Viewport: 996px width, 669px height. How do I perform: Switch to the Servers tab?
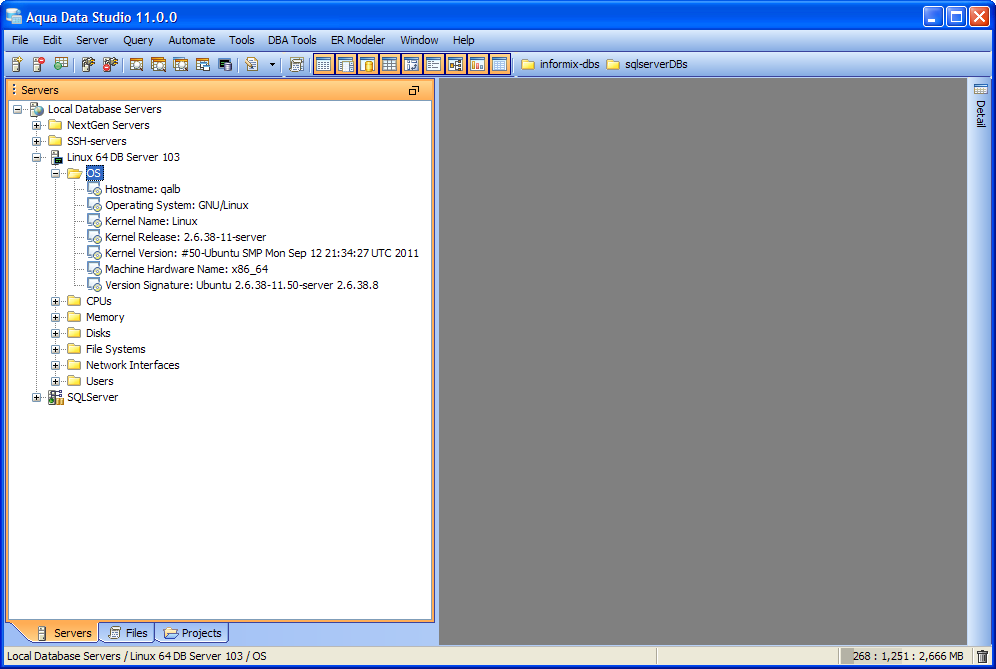click(64, 633)
